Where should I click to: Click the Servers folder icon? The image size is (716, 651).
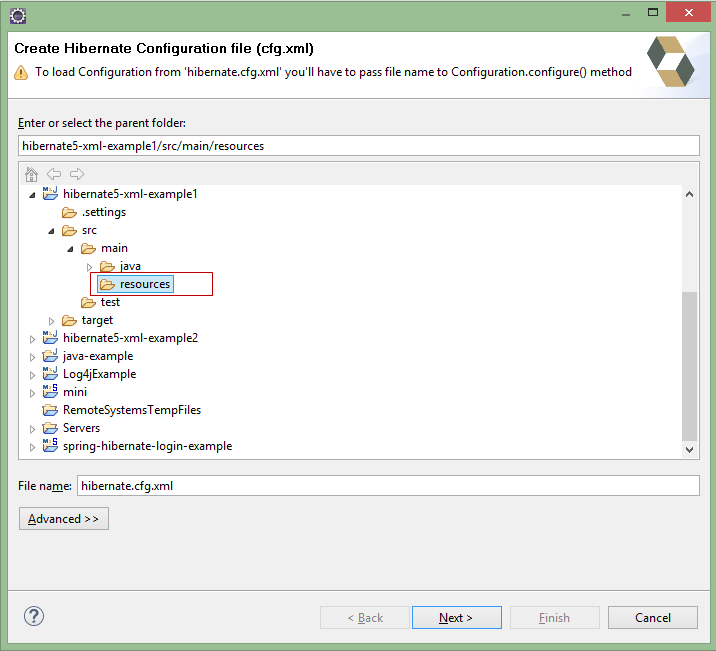coord(50,428)
